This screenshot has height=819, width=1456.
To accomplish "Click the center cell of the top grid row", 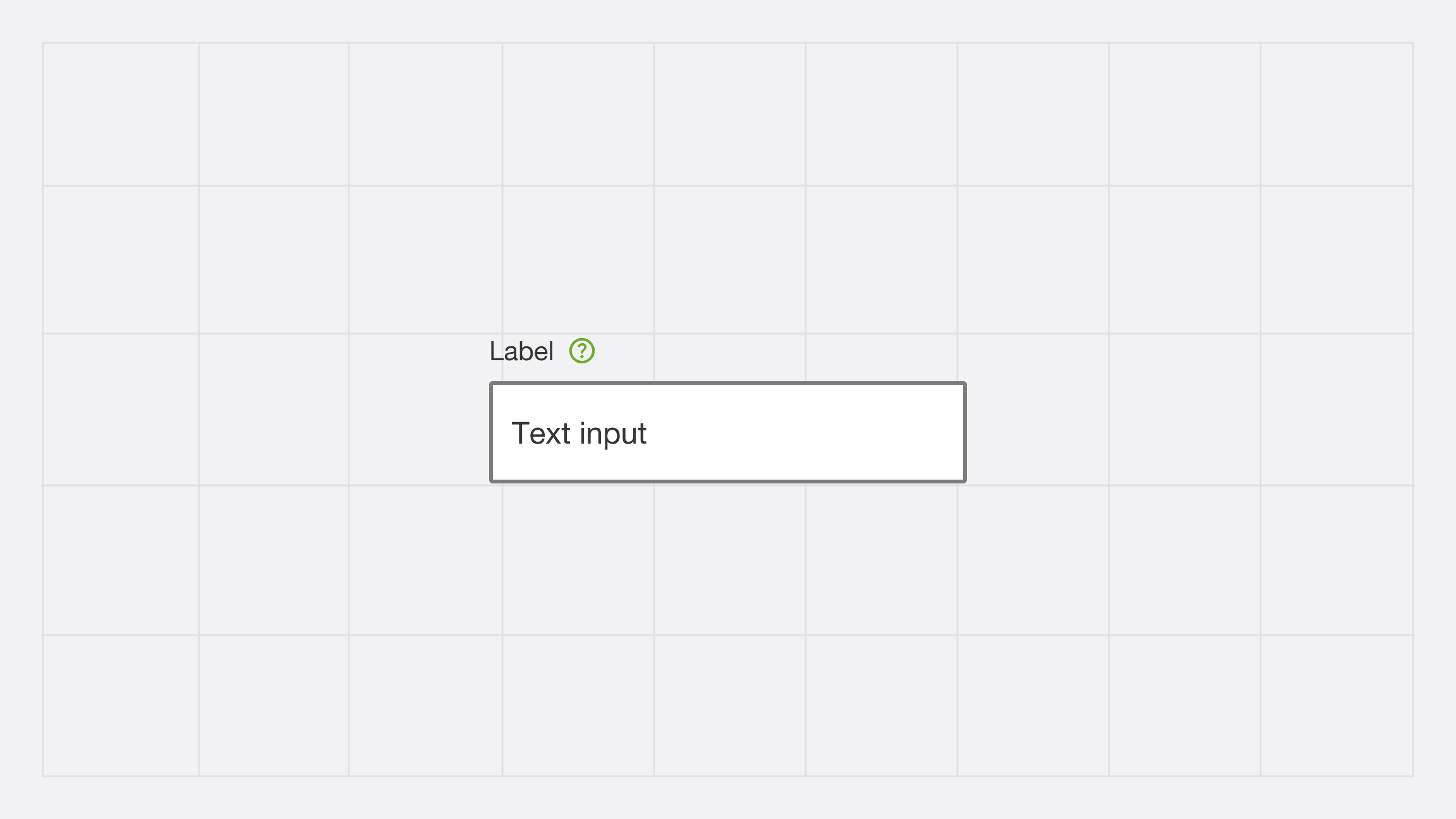I will click(x=729, y=114).
